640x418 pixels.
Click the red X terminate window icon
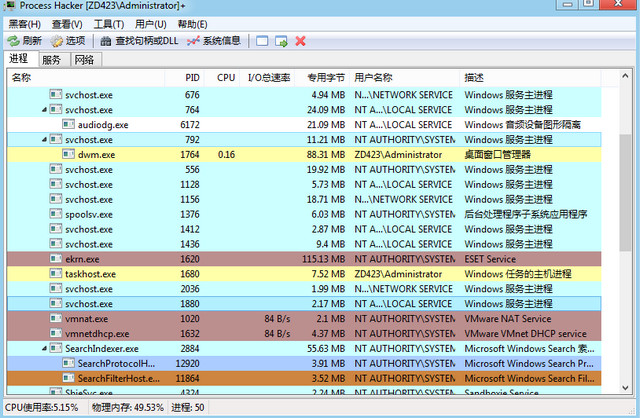[x=300, y=41]
